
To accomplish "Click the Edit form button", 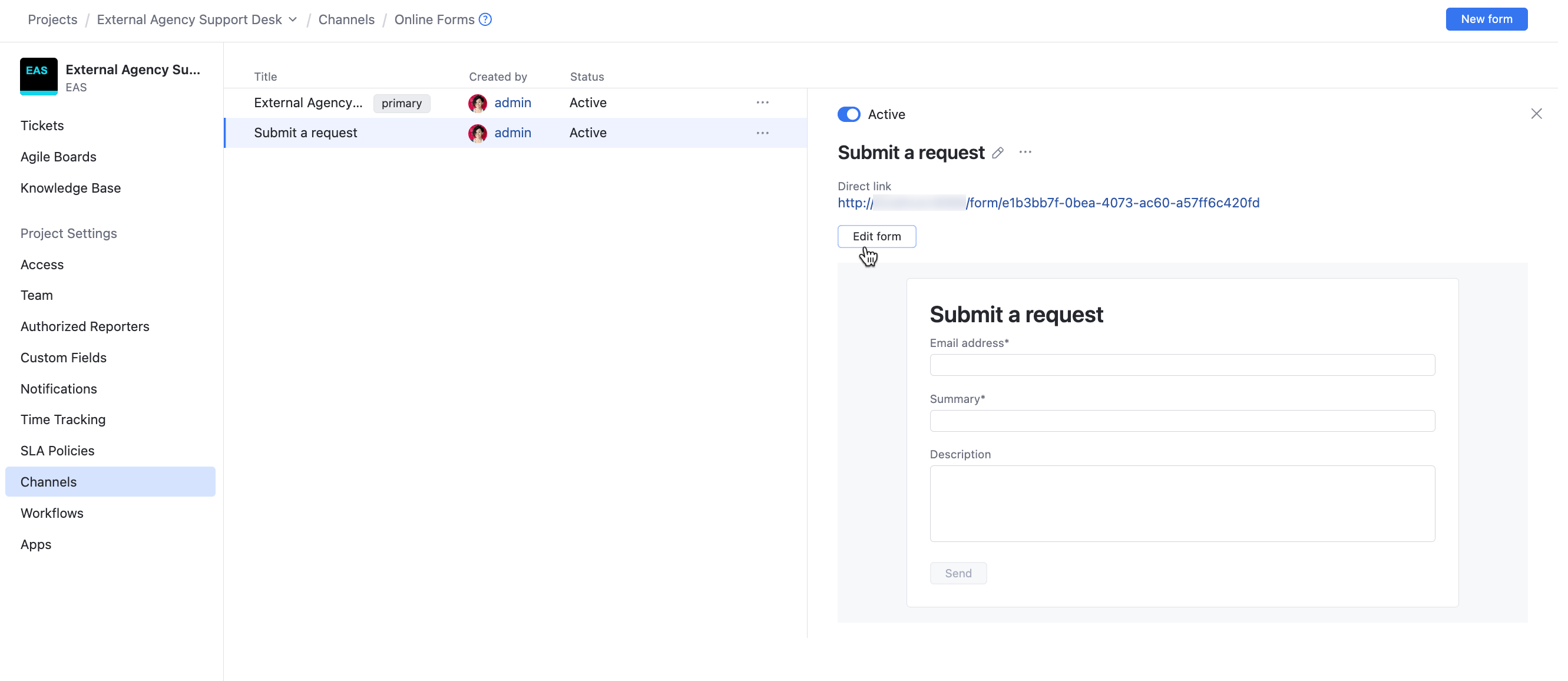I will pyautogui.click(x=876, y=236).
